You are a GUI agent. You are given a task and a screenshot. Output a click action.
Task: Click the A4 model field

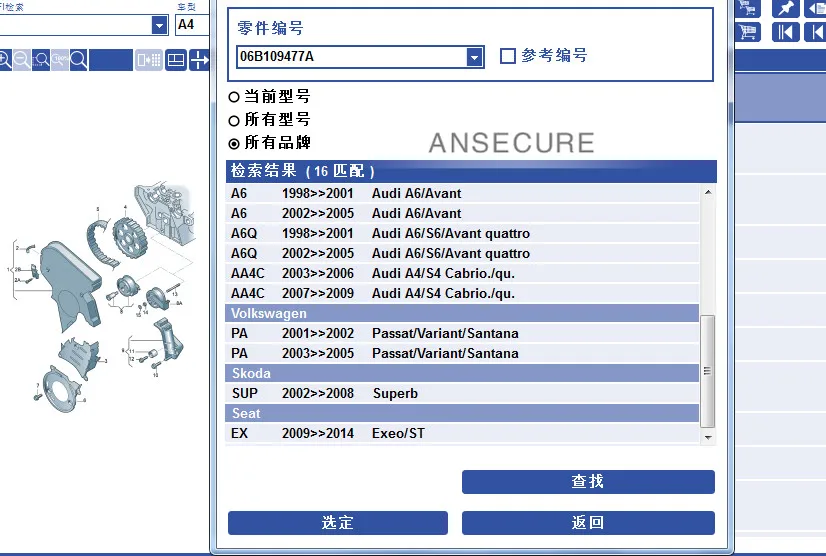pos(192,25)
